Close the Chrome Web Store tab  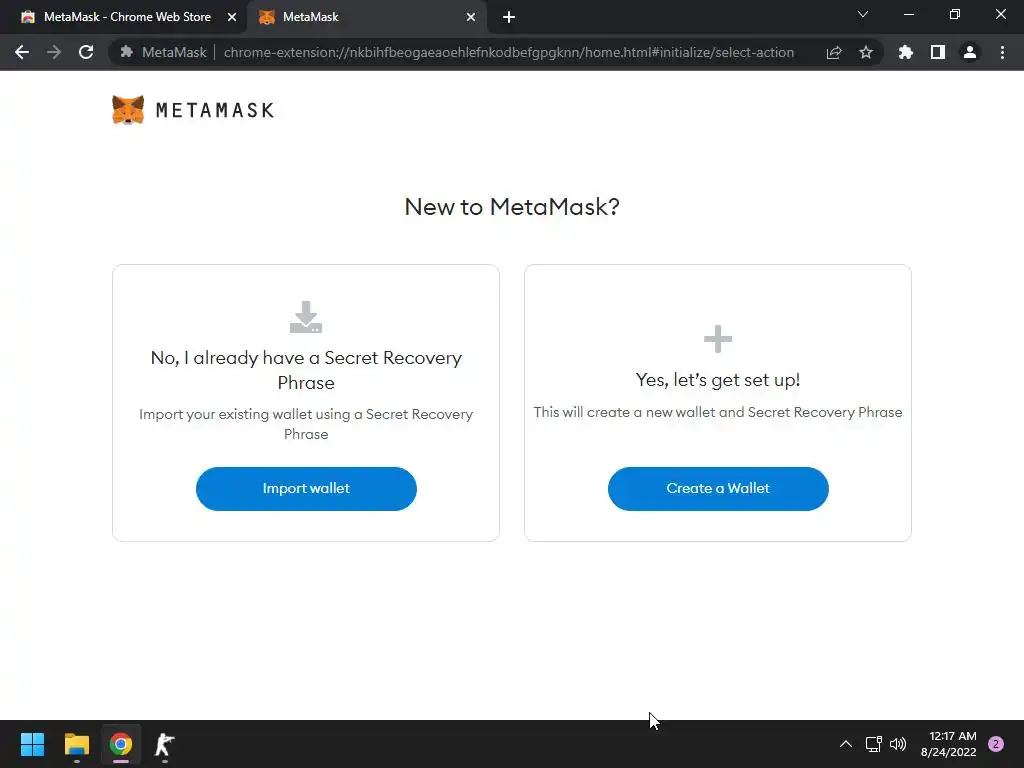tap(232, 18)
